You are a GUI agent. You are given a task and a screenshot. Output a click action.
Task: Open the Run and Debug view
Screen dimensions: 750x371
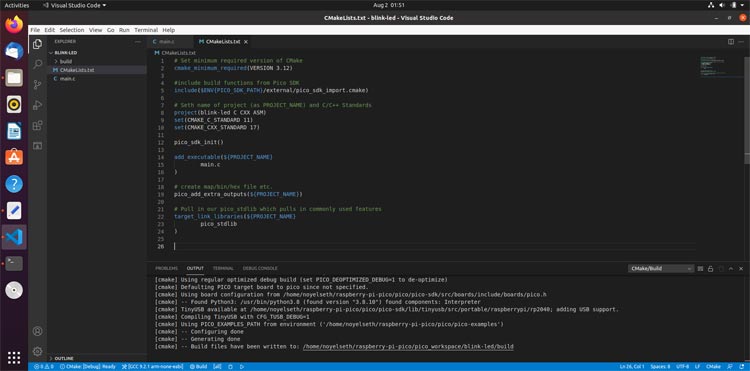[37, 105]
